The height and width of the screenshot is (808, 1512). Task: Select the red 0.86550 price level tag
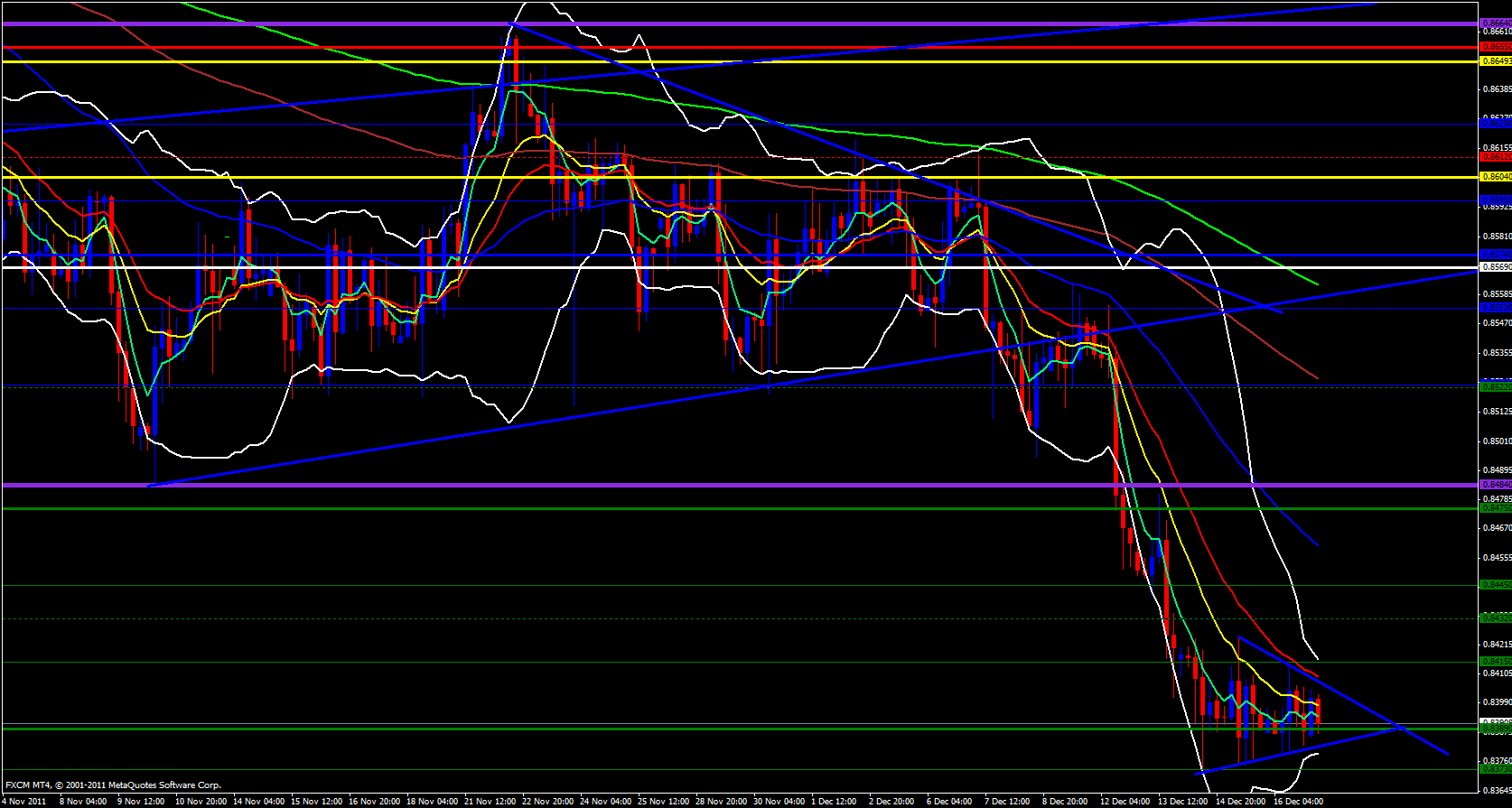pos(1495,46)
